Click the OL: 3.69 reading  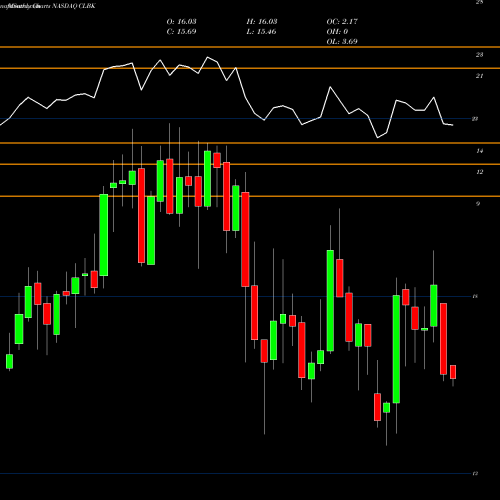coord(342,42)
